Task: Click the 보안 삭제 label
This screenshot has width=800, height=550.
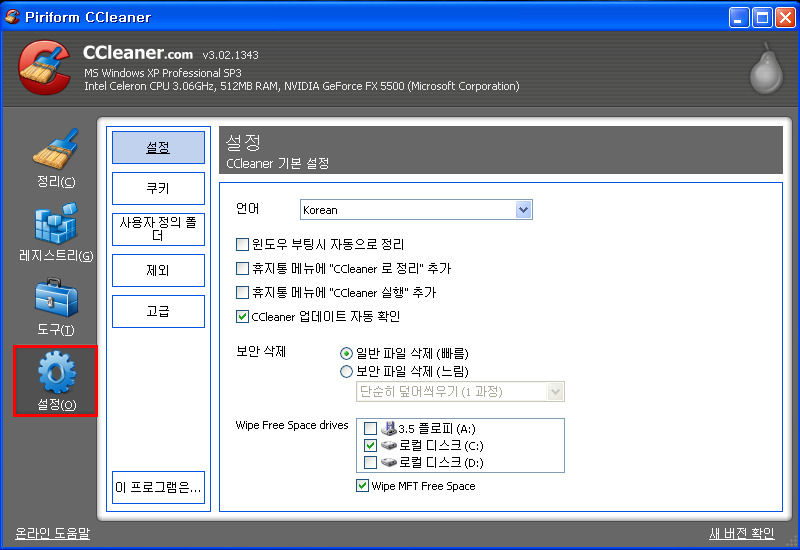Action: point(261,352)
